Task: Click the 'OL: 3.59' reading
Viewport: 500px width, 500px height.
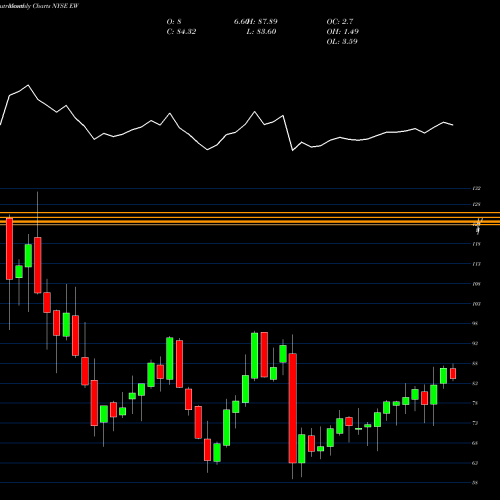Action: [x=342, y=42]
